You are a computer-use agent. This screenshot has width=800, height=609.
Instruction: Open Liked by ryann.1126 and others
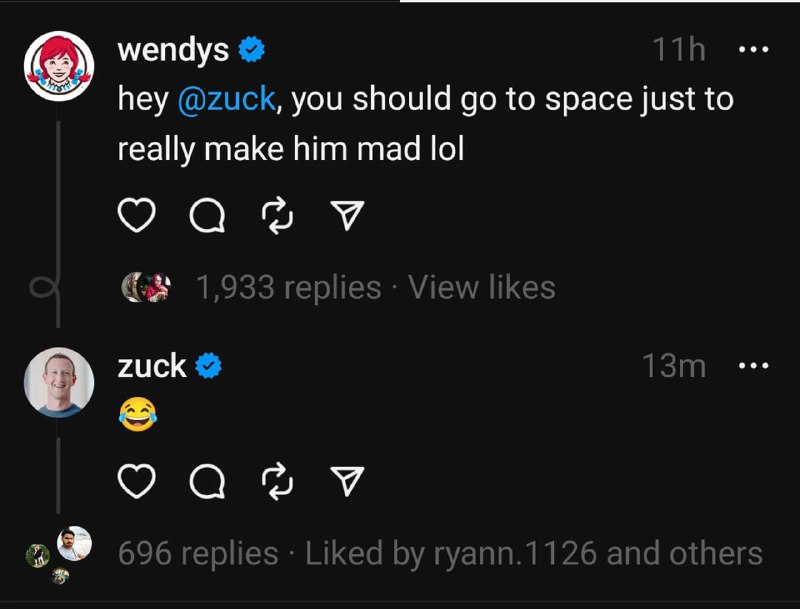click(533, 553)
